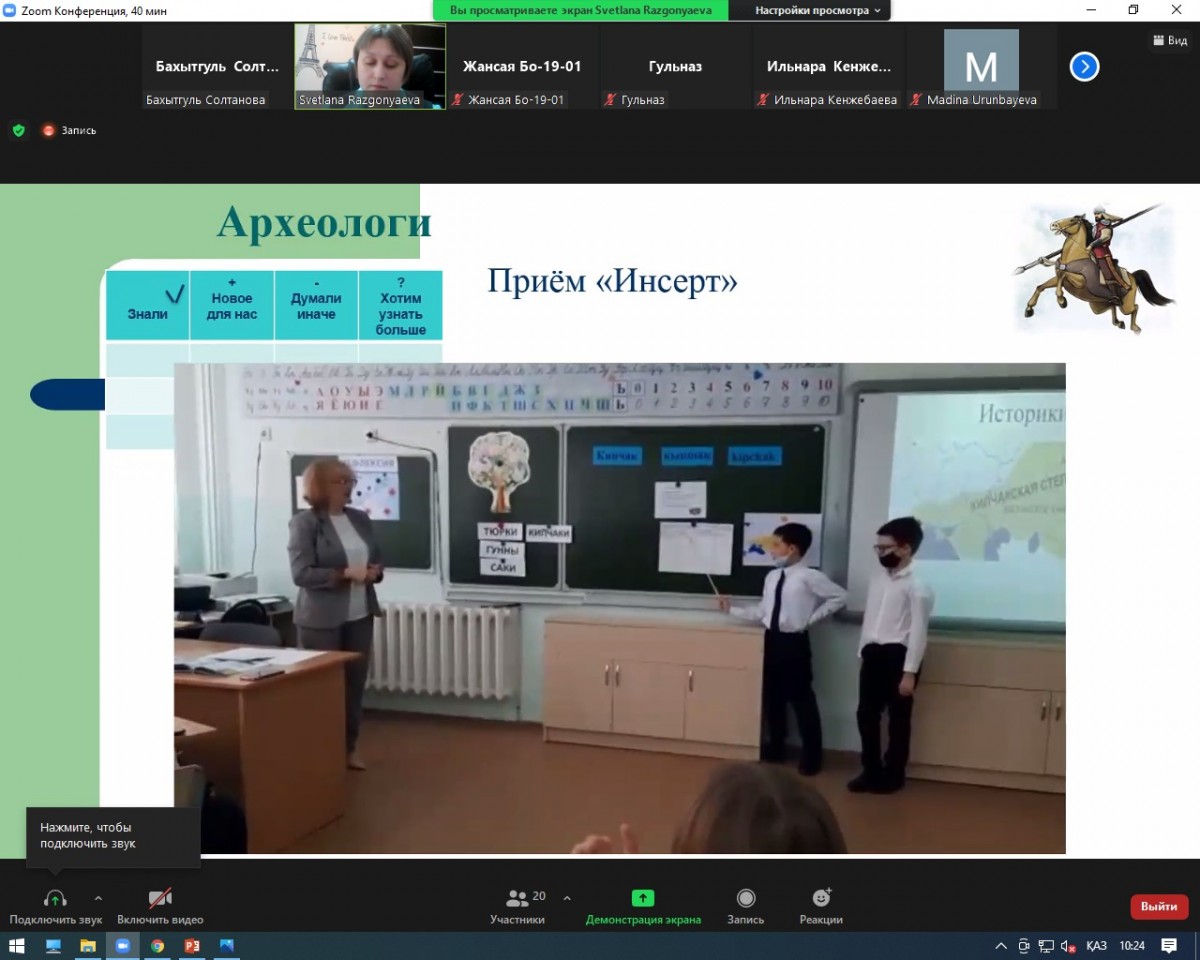Screen dimensions: 1200x960
Task: Select Madina Urunbayeva's participant tile
Action: [980, 67]
